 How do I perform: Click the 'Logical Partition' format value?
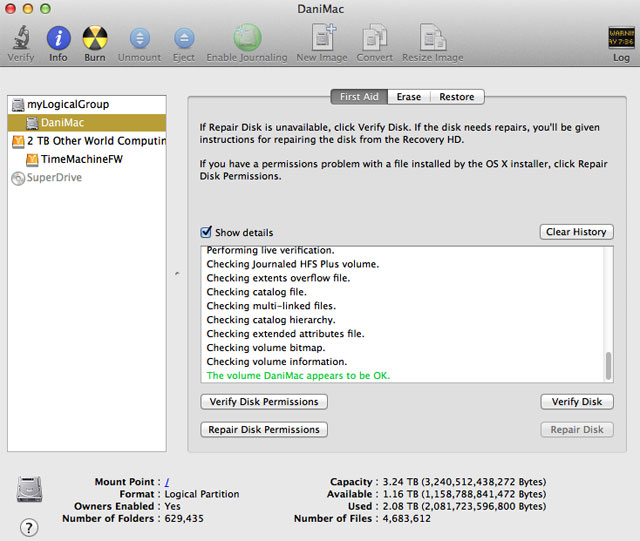[202, 494]
